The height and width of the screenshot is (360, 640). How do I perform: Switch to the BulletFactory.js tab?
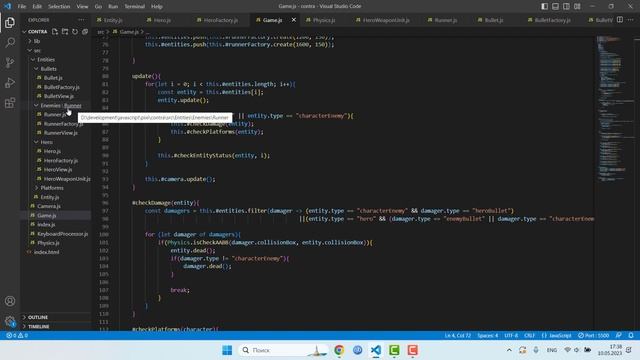coord(552,20)
